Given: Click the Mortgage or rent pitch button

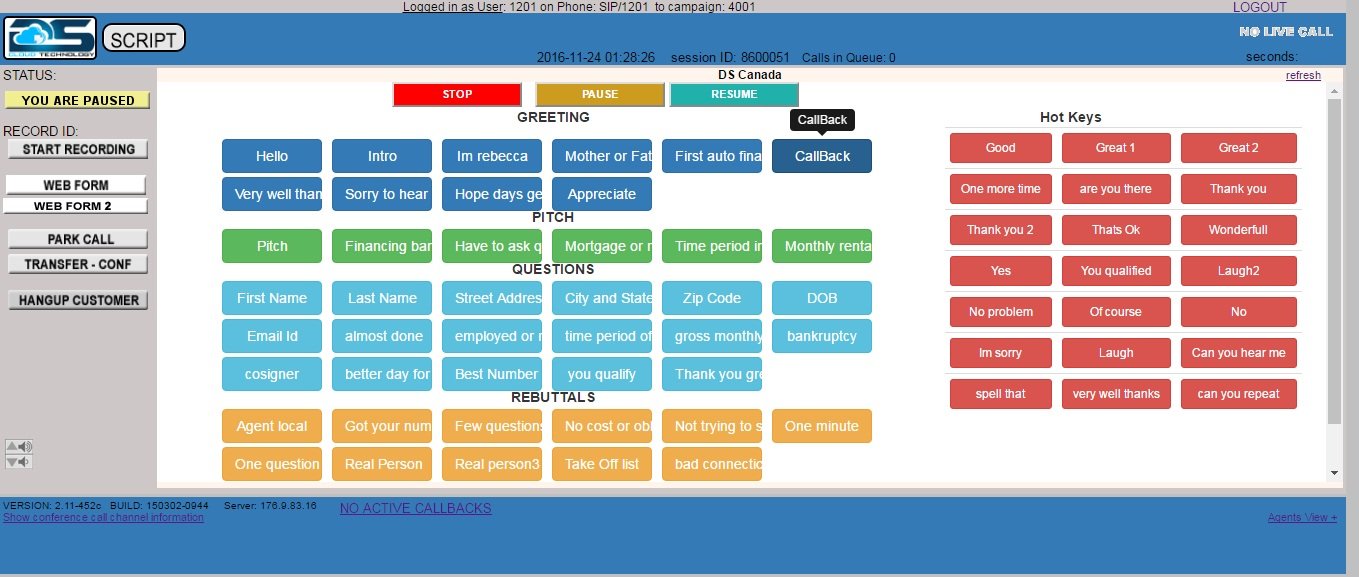Looking at the screenshot, I should coord(601,246).
